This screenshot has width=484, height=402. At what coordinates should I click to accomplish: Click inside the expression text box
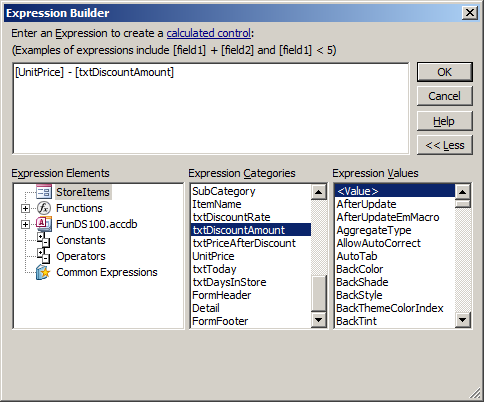point(211,108)
